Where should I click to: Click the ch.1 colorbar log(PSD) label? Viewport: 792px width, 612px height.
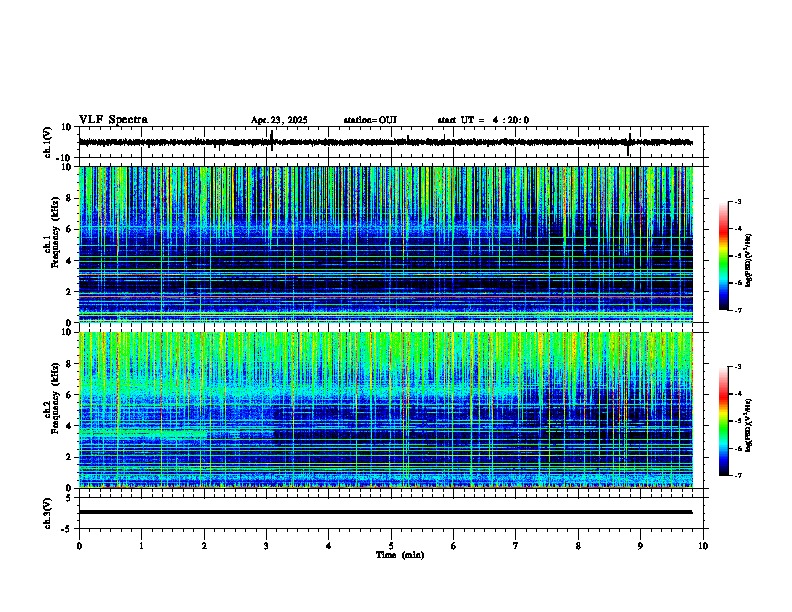tap(748, 261)
